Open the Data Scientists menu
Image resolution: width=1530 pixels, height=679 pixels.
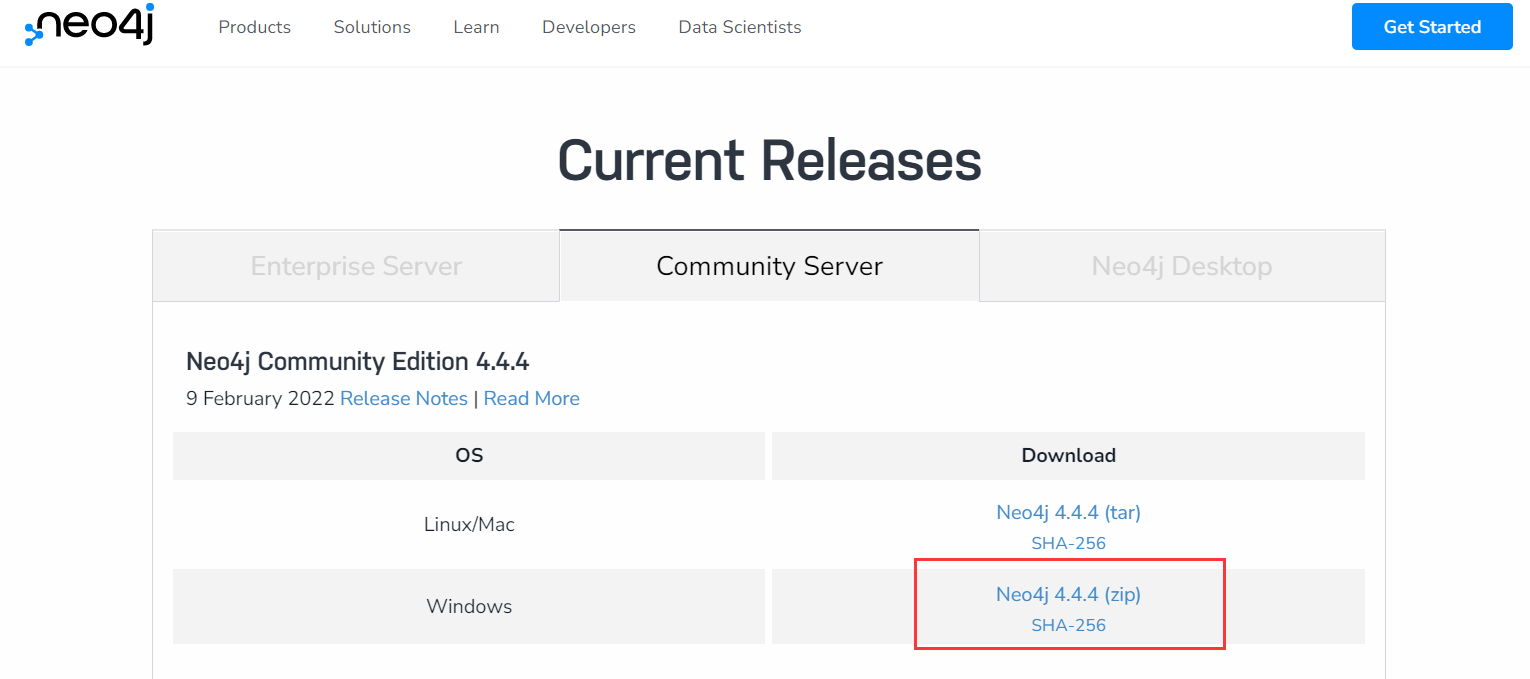(x=740, y=27)
